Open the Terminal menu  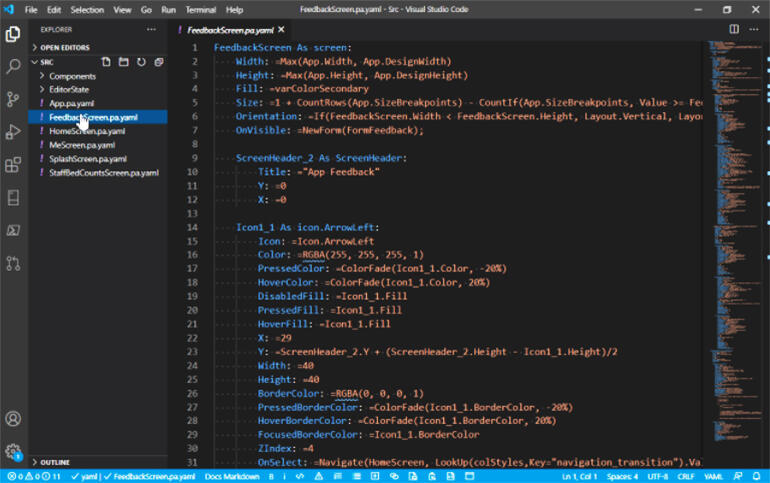[200, 9]
